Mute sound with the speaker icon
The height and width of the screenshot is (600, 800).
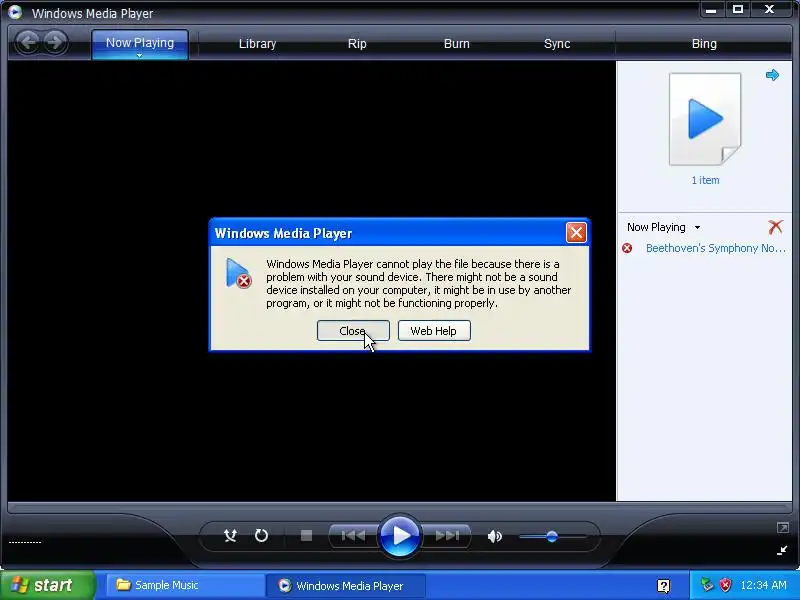click(x=494, y=536)
